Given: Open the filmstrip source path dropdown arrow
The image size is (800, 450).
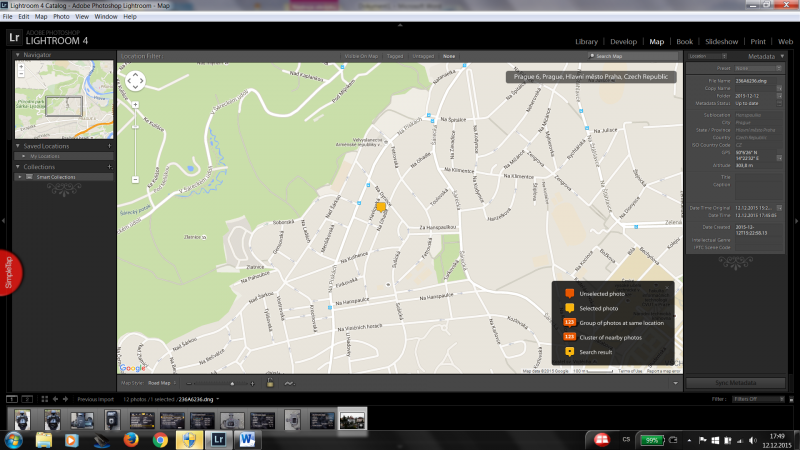Looking at the screenshot, I should (x=218, y=399).
